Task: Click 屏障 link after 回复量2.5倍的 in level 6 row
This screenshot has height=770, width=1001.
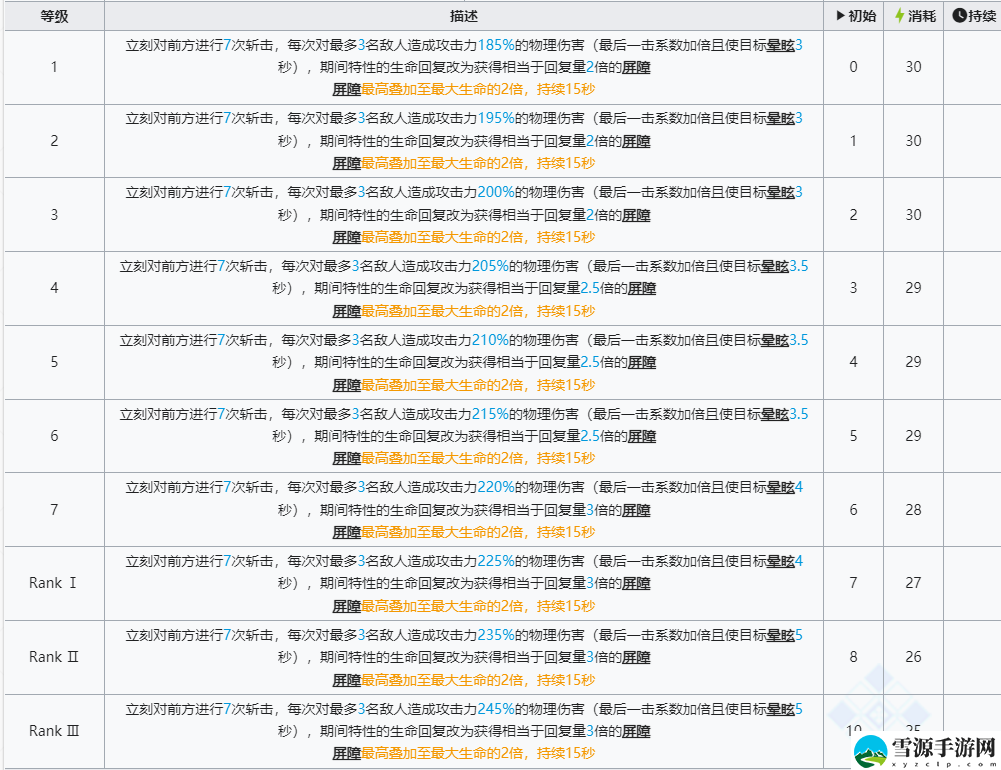Action: coord(642,437)
